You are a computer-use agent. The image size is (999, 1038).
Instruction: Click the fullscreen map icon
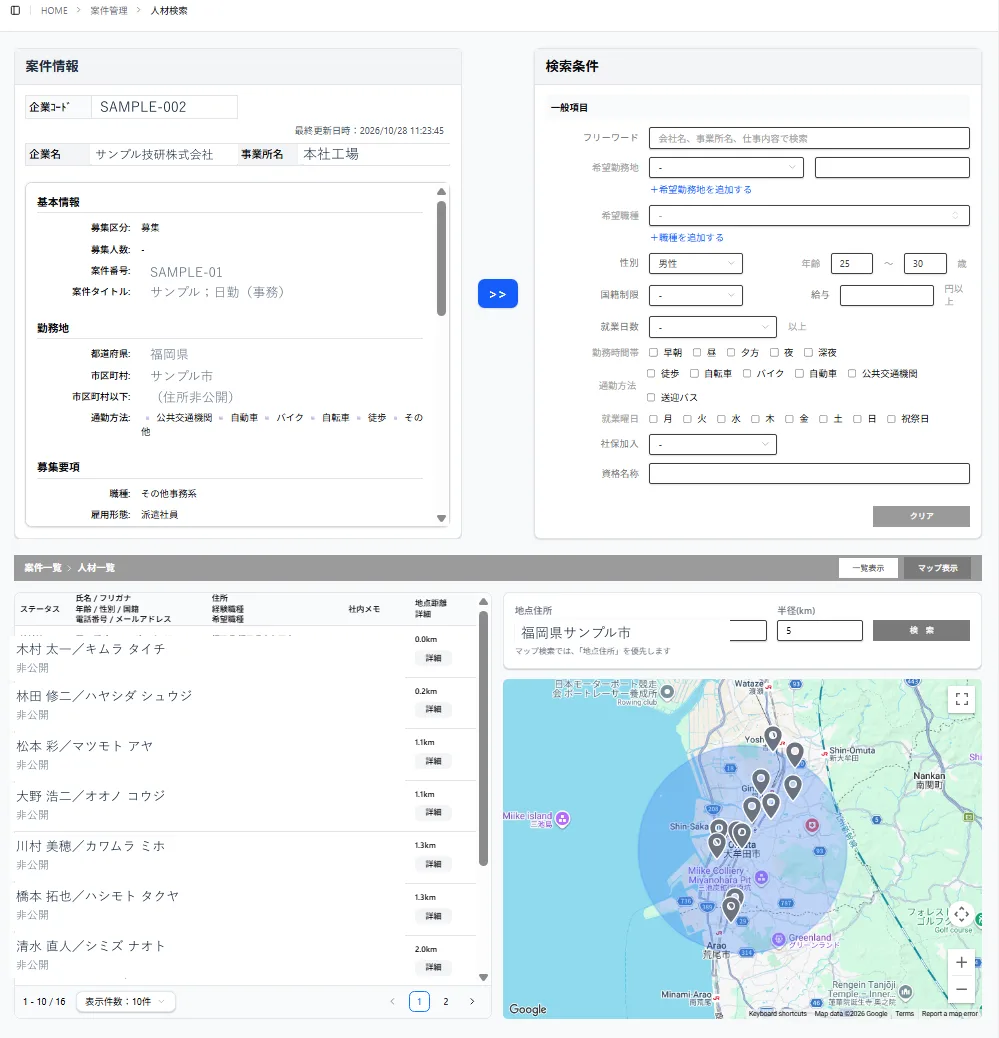[x=961, y=699]
